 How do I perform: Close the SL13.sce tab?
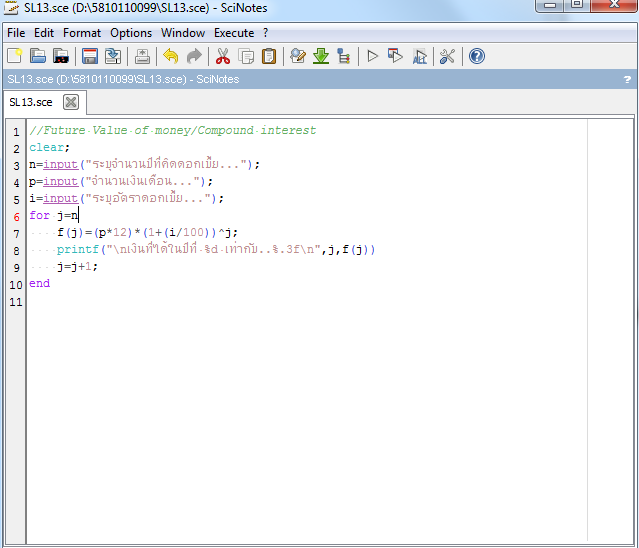(71, 102)
